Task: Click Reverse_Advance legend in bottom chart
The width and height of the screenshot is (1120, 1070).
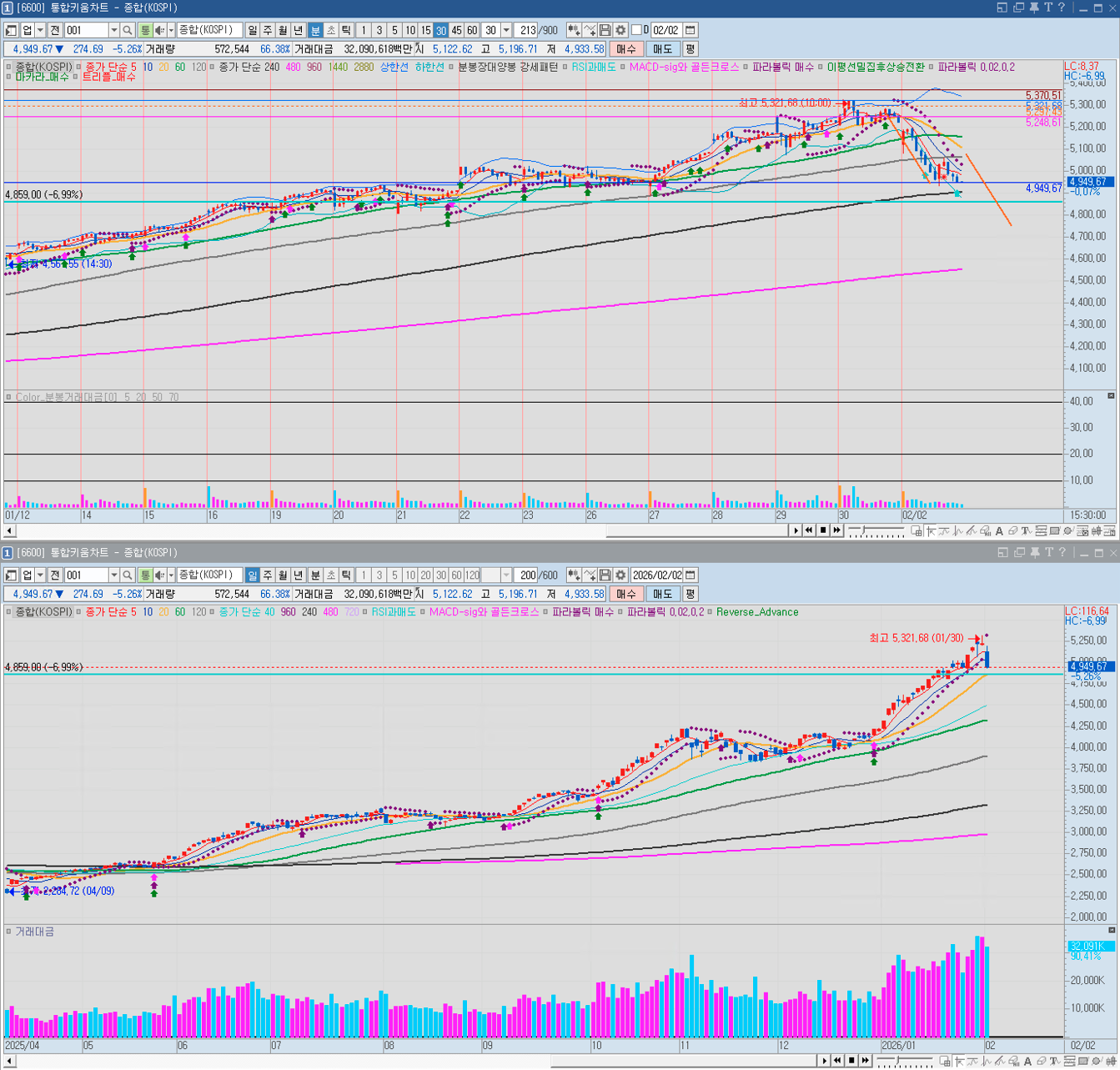Action: point(757,612)
